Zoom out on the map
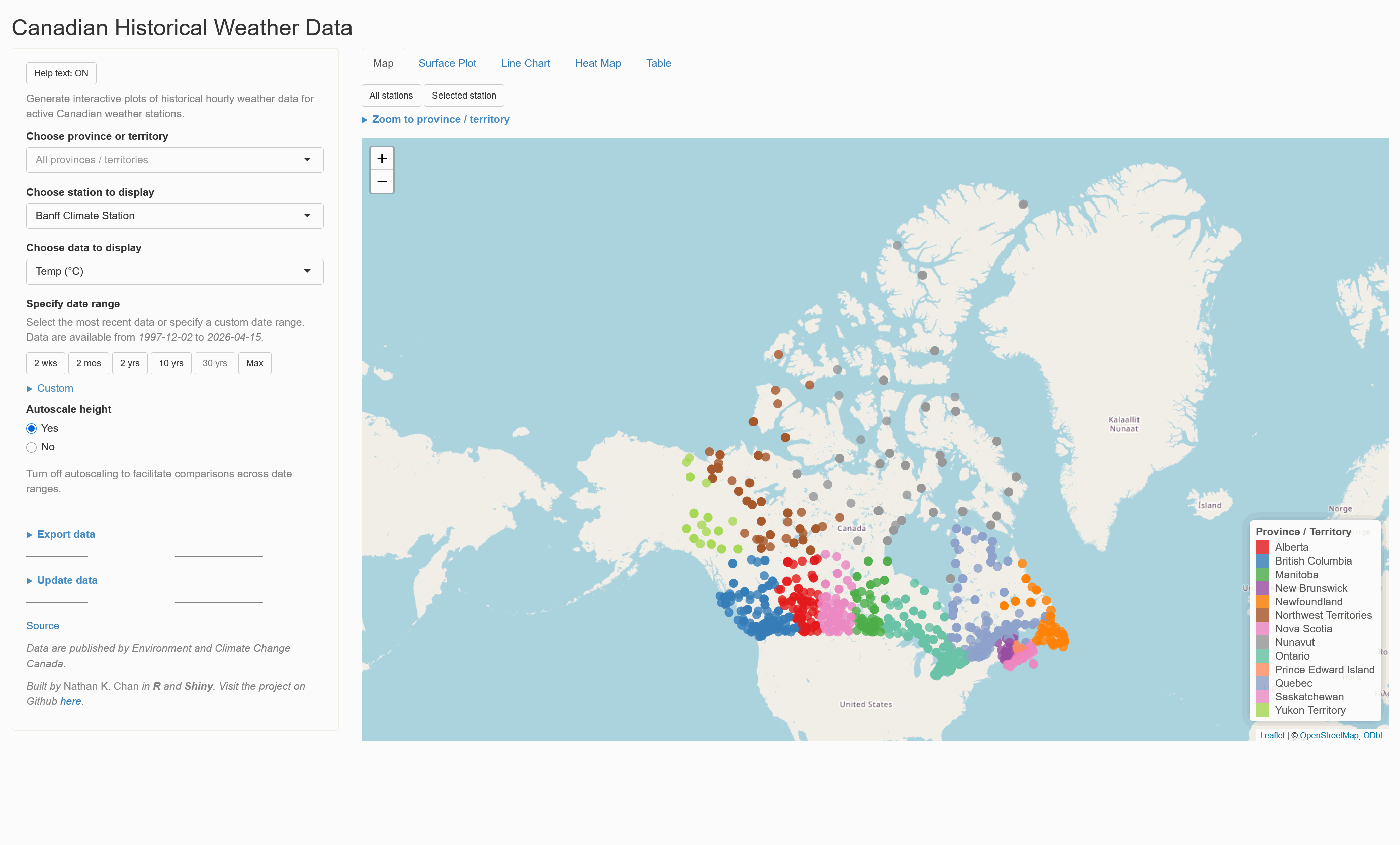The width and height of the screenshot is (1400, 845). 382,182
